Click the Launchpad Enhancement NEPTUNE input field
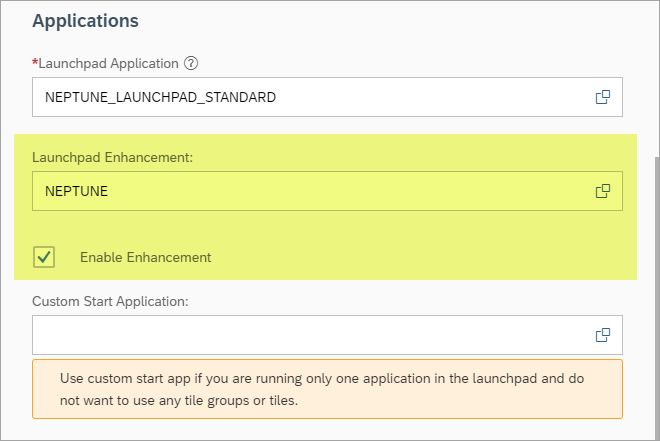Image resolution: width=660 pixels, height=441 pixels. pos(327,191)
